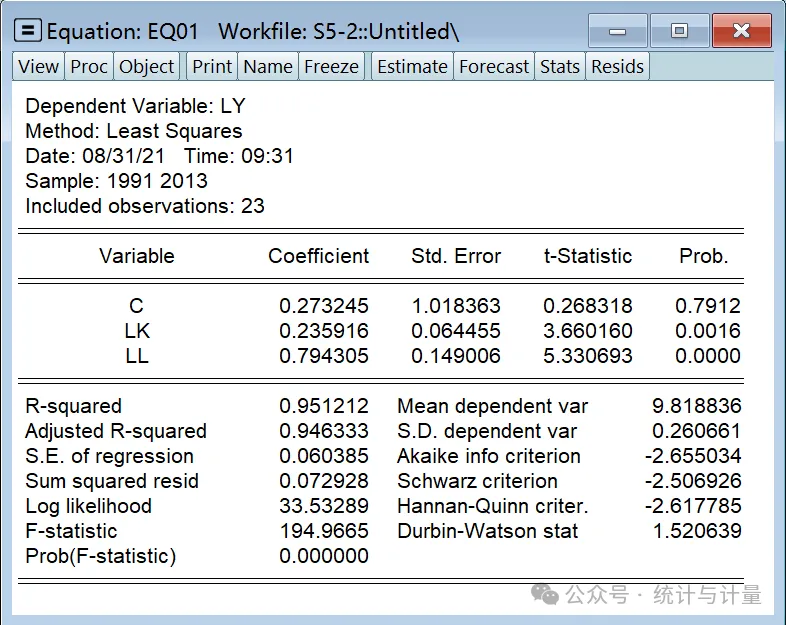Close the EQ01 equation window
The width and height of the screenshot is (786, 625).
coord(741,31)
